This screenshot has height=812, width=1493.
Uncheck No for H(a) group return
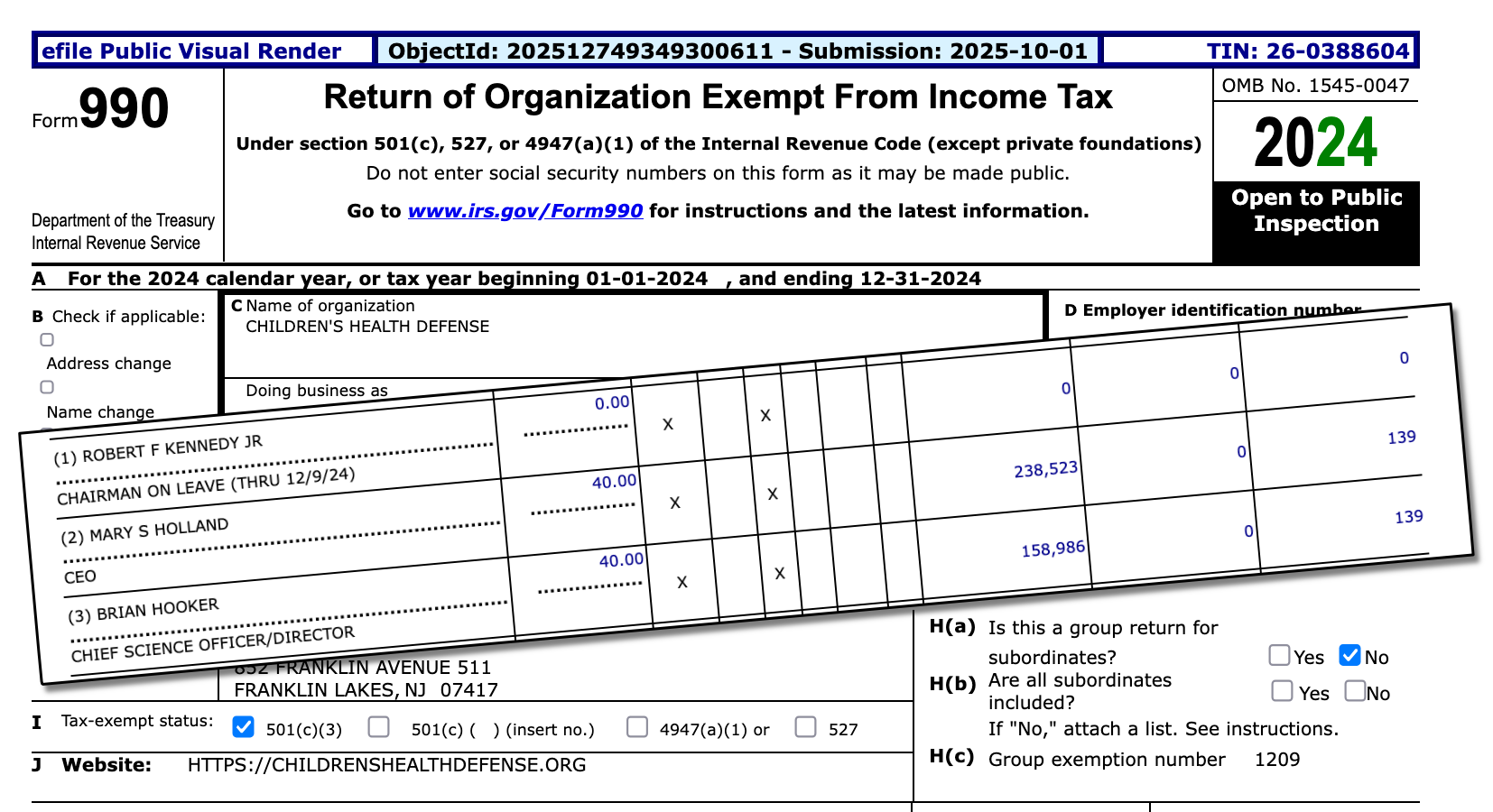tap(1350, 655)
